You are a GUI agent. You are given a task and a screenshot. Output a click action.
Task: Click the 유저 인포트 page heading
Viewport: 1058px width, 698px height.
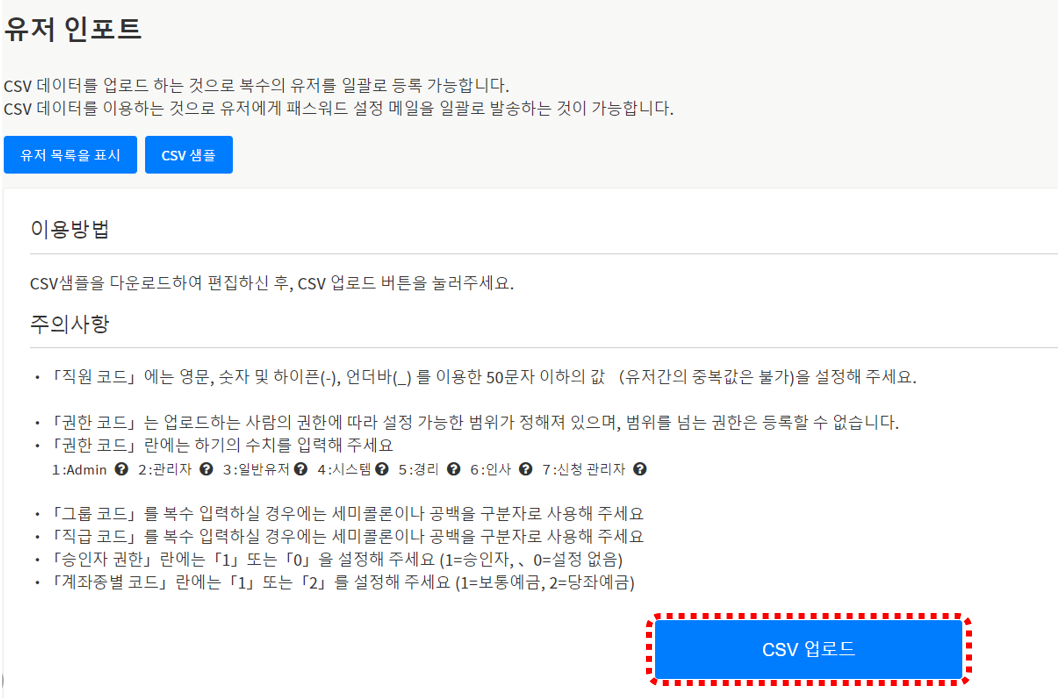(72, 30)
